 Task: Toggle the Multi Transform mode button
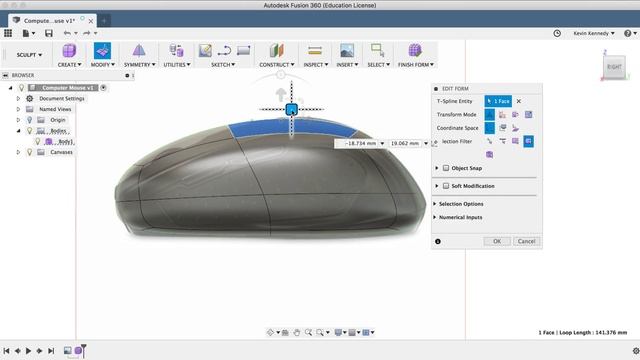tap(489, 115)
